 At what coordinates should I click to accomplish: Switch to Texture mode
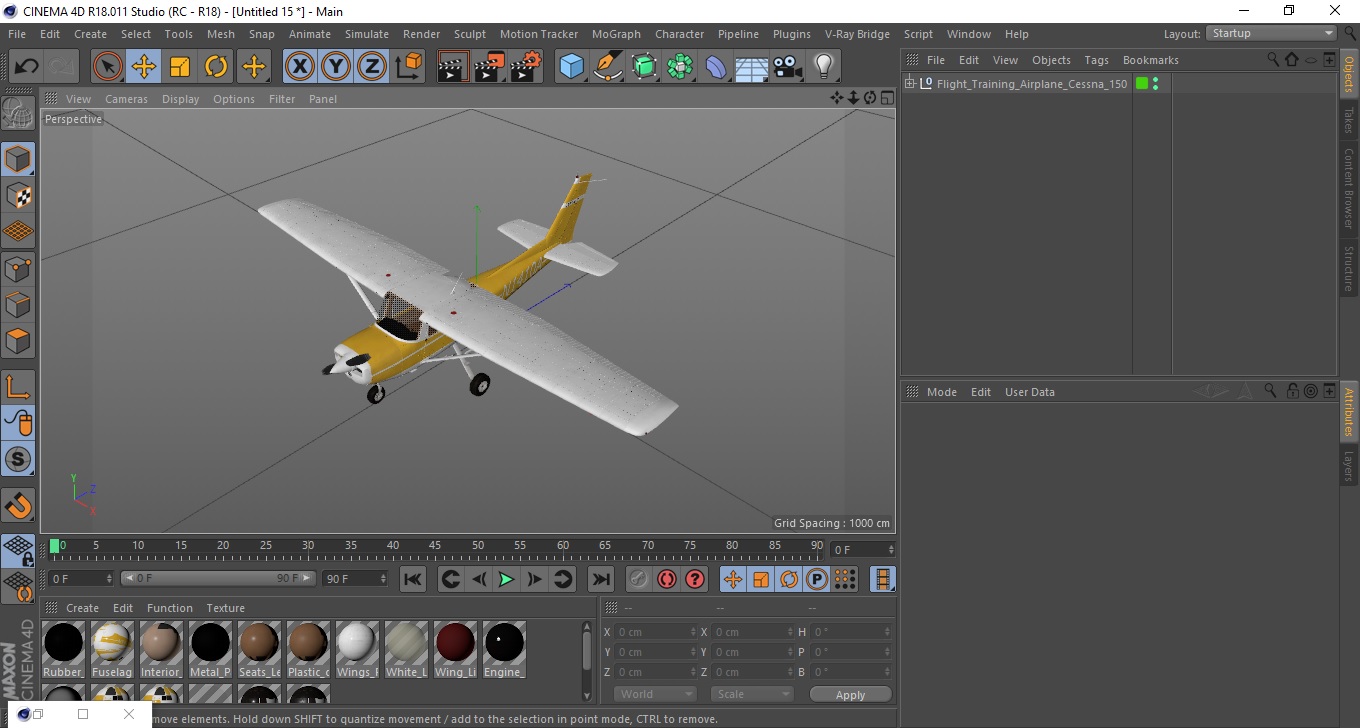pyautogui.click(x=18, y=195)
